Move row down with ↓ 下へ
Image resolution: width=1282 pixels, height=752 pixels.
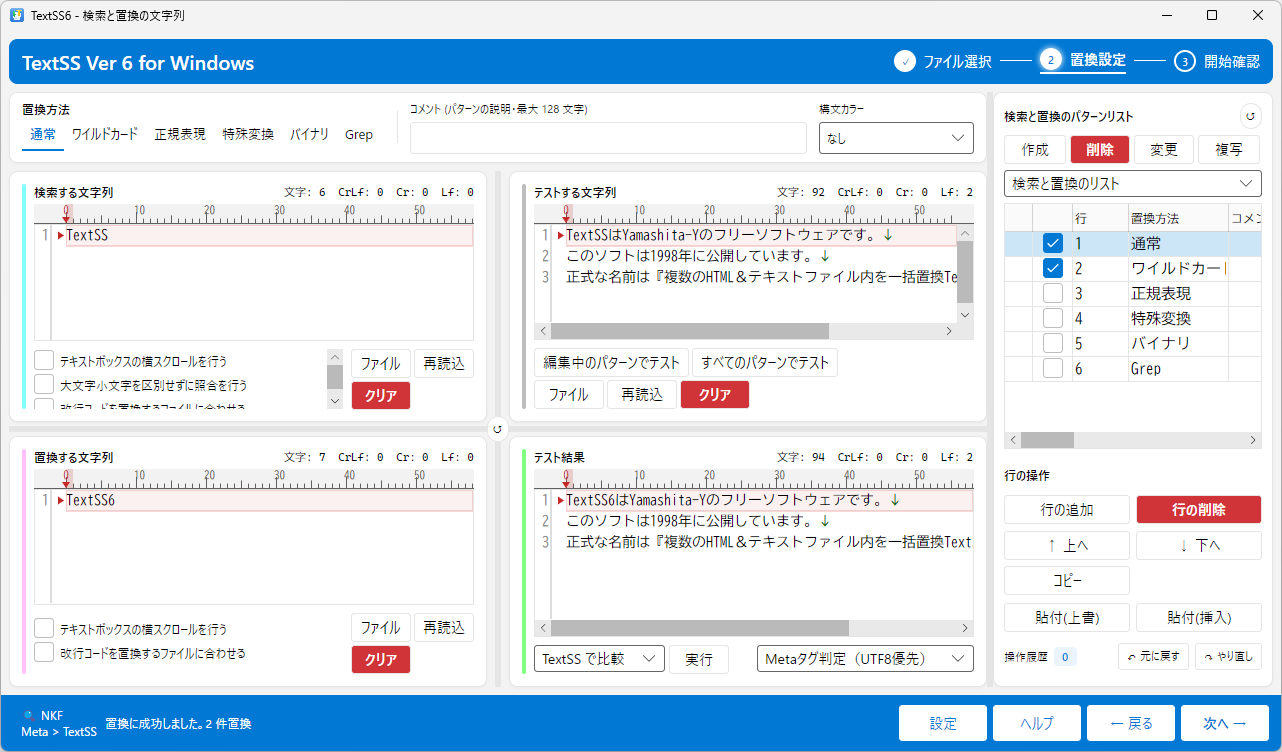pos(1199,545)
